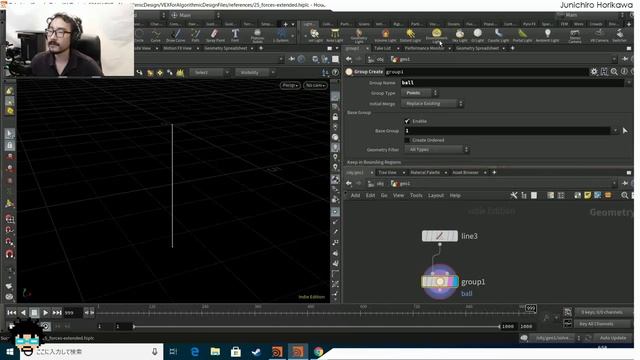Viewport: 640px width, 360px height.
Task: Click the Windows taskbar search box
Action: coord(91,351)
